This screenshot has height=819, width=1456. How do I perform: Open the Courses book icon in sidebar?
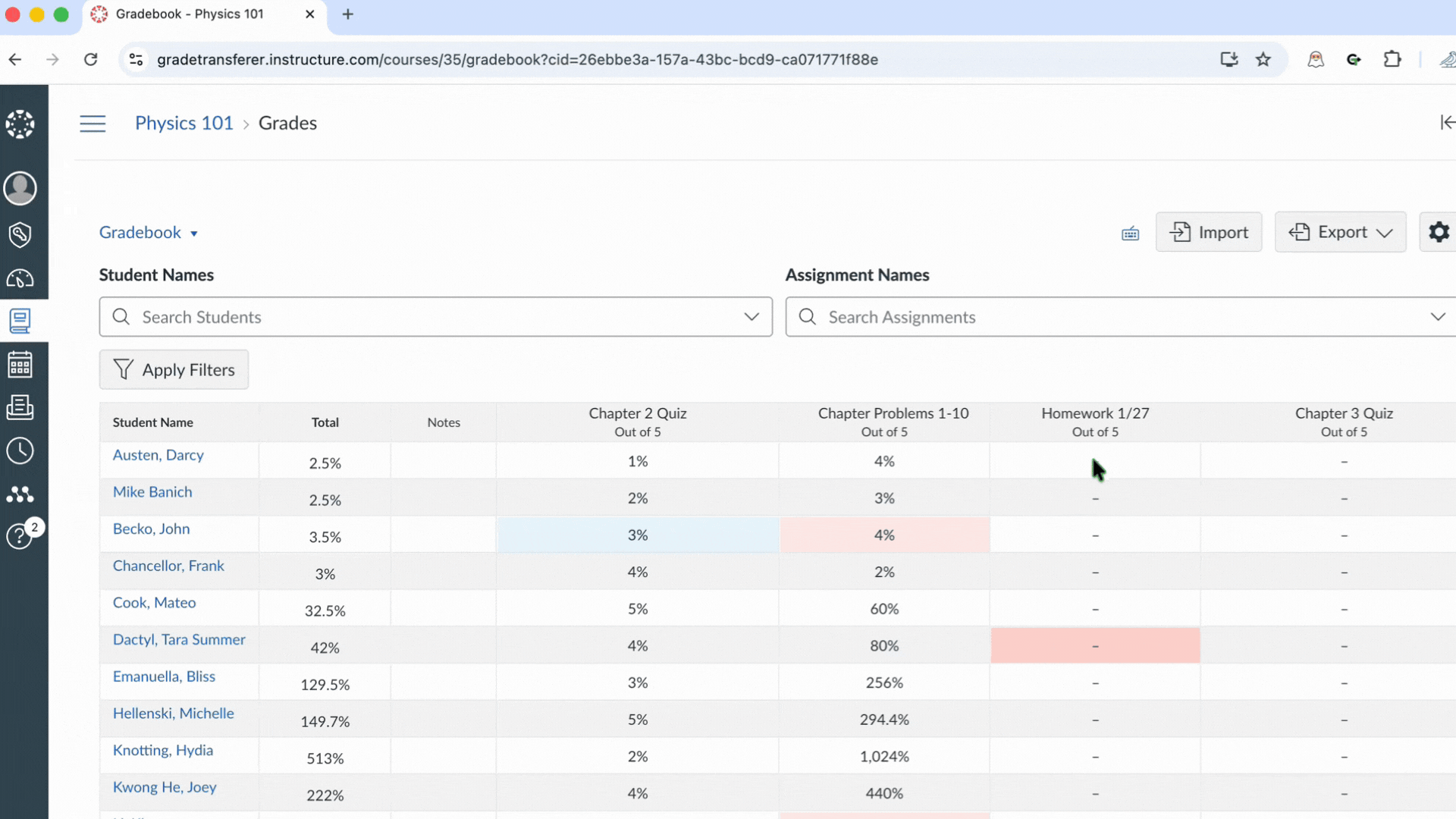(x=20, y=320)
